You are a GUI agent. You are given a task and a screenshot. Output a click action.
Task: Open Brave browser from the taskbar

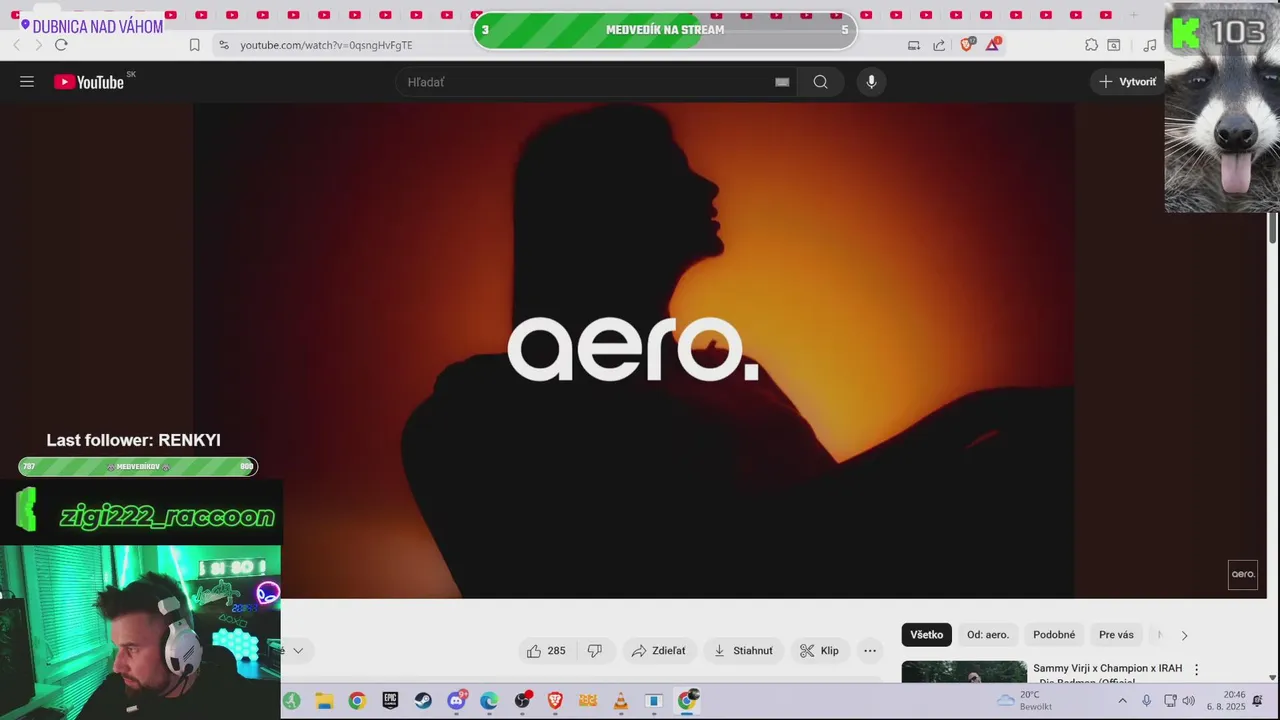555,701
